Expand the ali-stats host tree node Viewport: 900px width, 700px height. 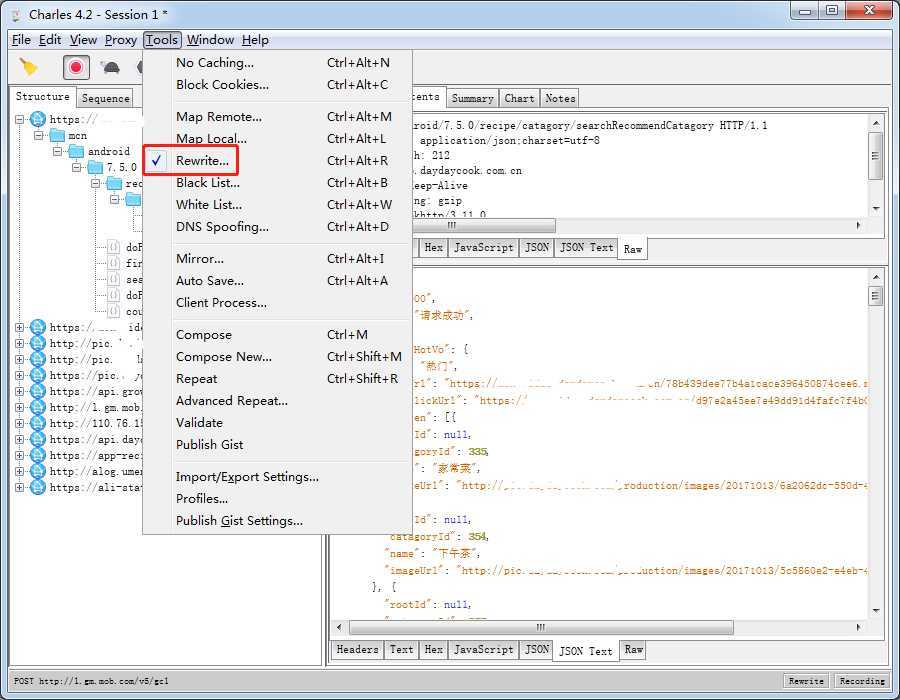[20, 487]
